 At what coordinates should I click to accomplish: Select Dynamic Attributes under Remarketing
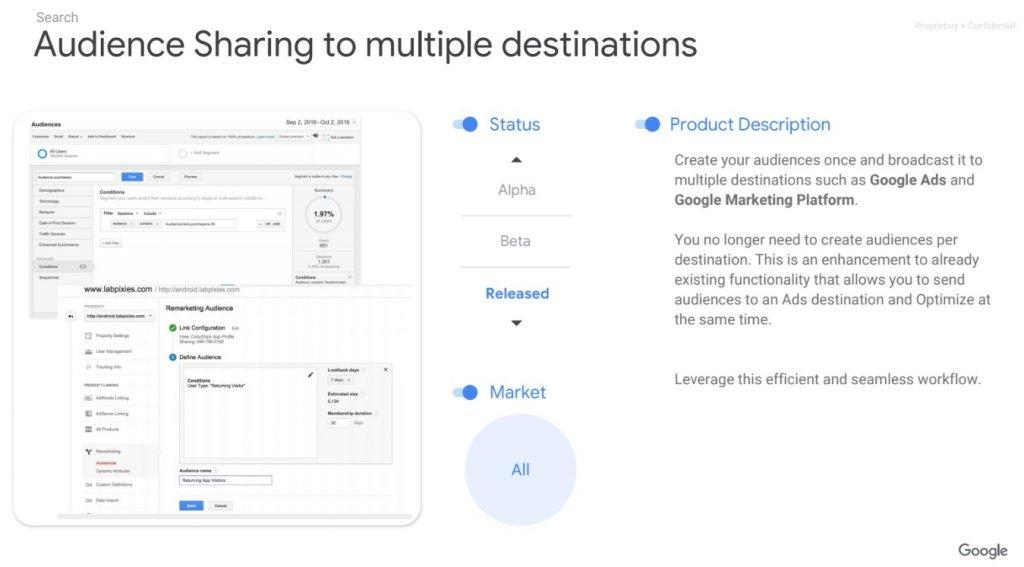tap(113, 471)
